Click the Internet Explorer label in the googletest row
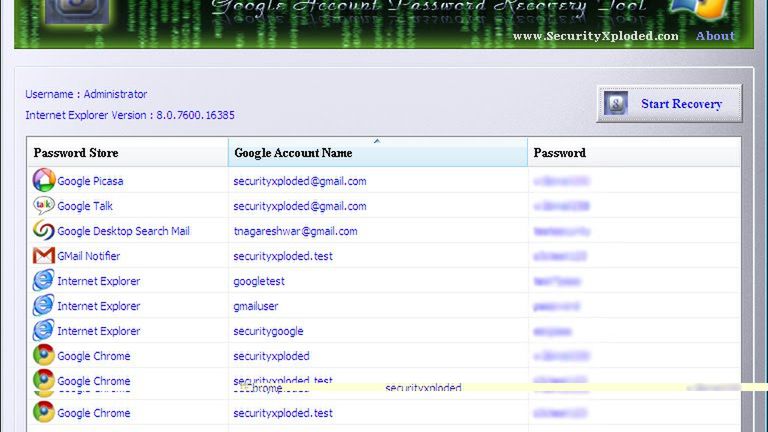 point(98,281)
